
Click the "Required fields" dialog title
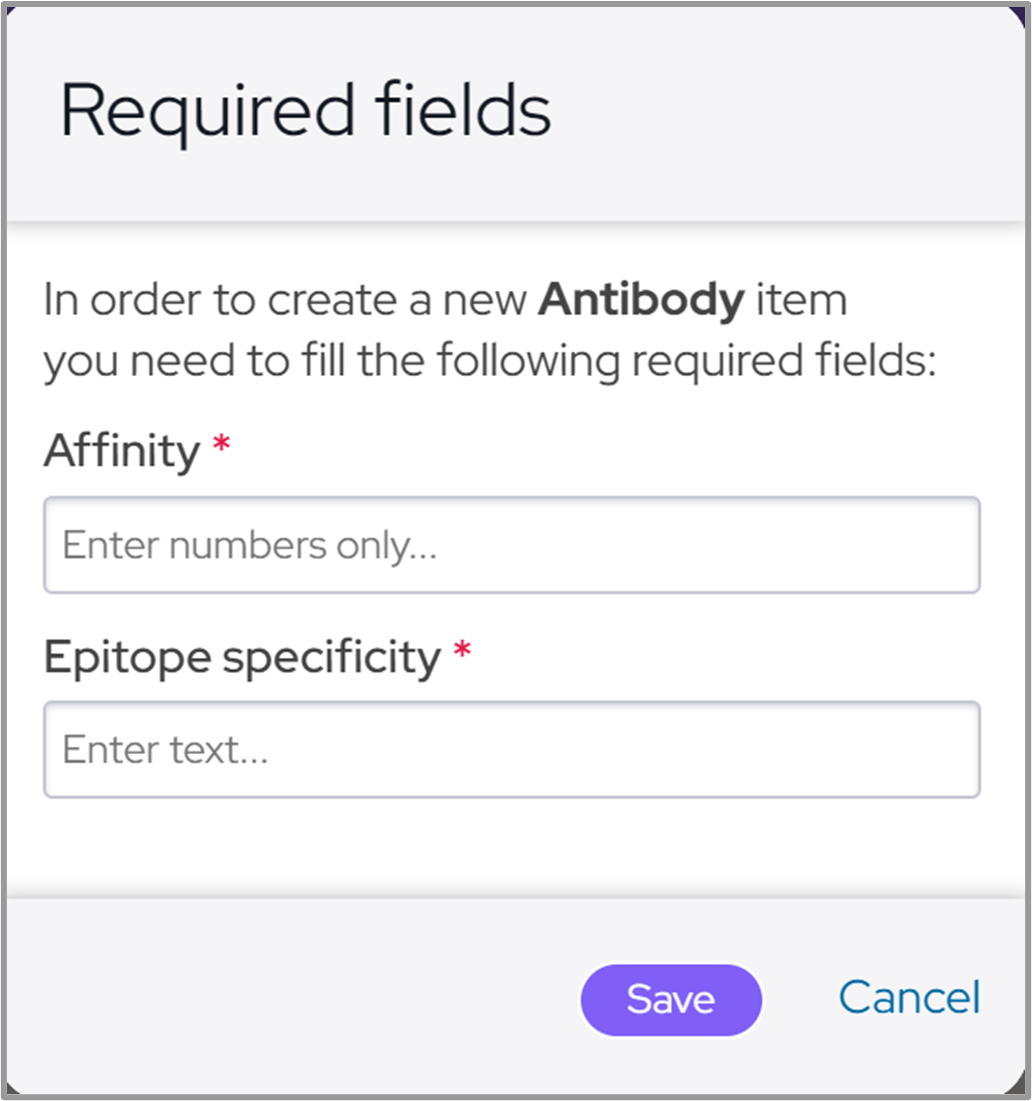(x=305, y=110)
